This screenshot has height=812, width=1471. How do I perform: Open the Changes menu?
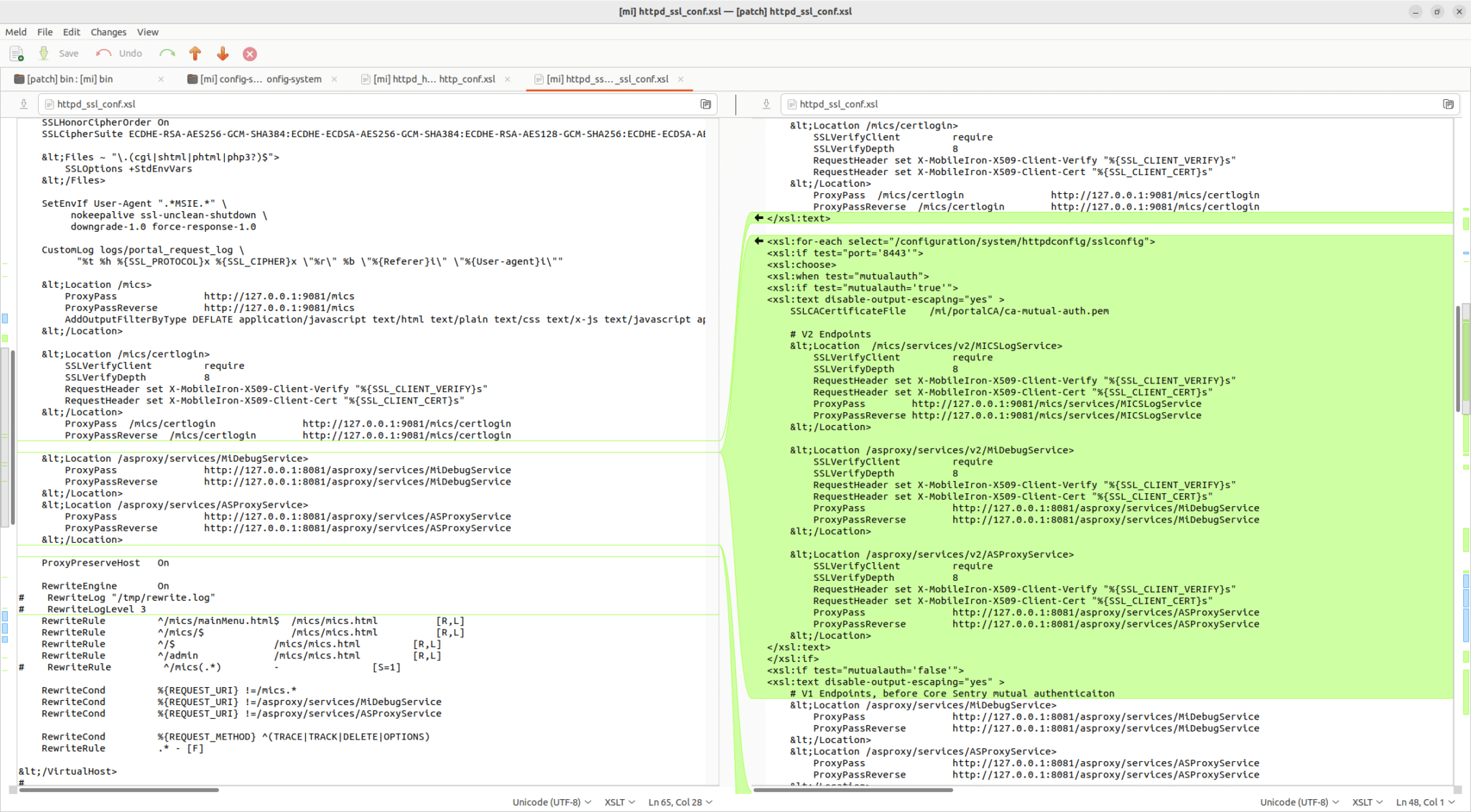click(x=108, y=32)
